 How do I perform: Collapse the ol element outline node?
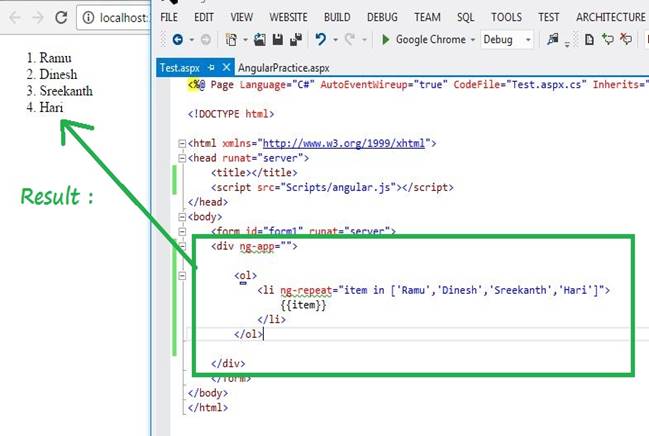[x=182, y=276]
